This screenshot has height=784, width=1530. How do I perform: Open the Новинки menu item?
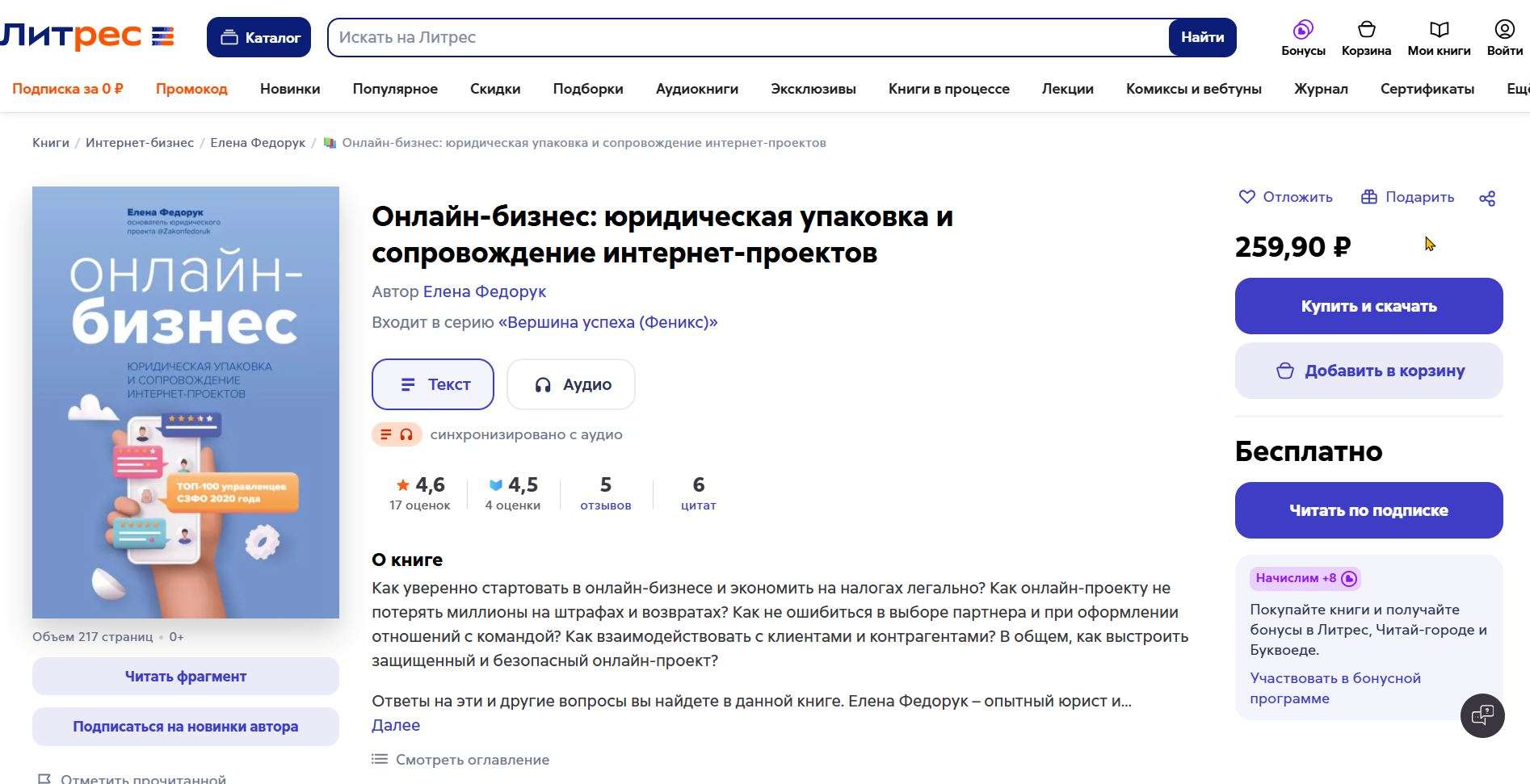290,89
